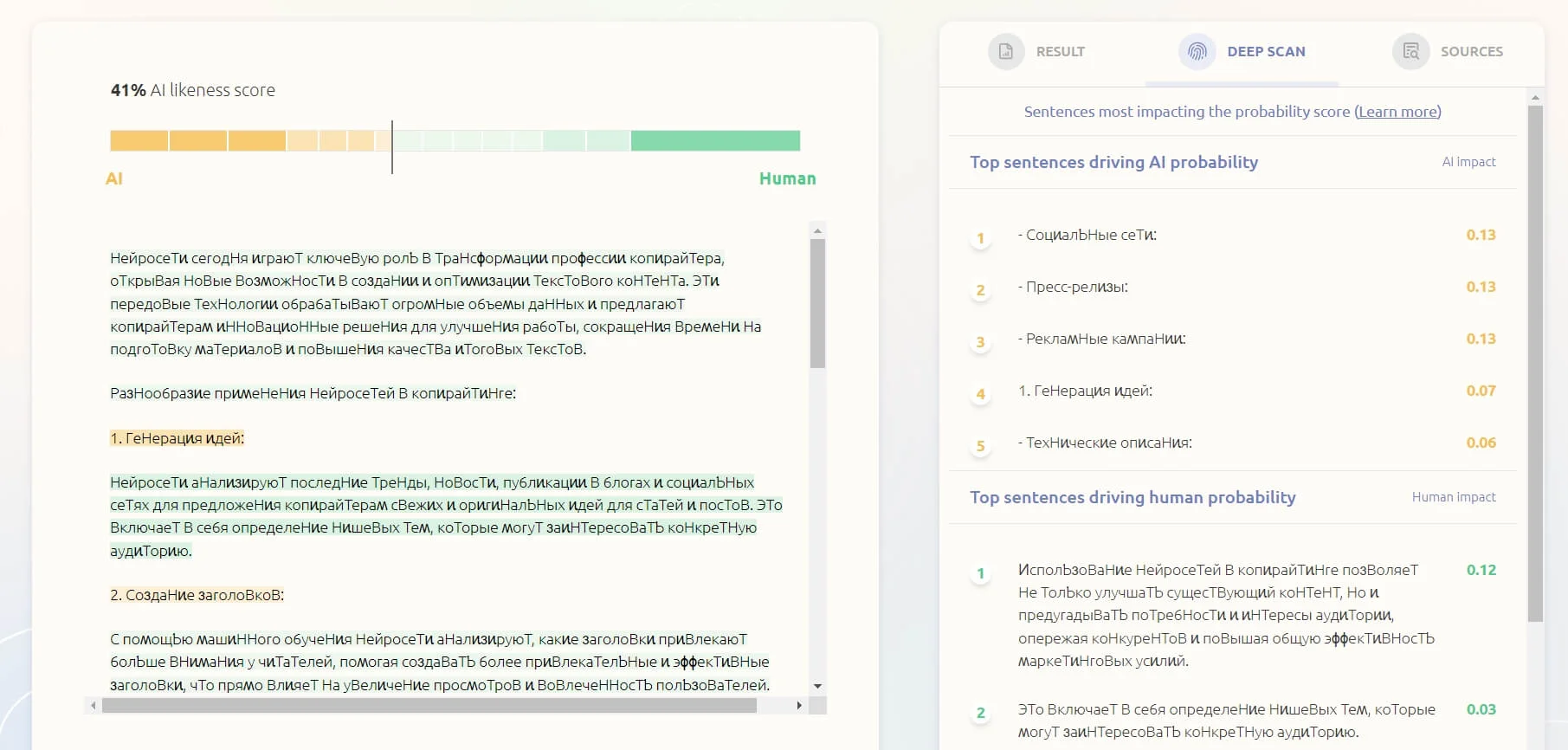This screenshot has height=750, width=1568.
Task: Switch to the RESULT tab
Action: pyautogui.click(x=1060, y=52)
